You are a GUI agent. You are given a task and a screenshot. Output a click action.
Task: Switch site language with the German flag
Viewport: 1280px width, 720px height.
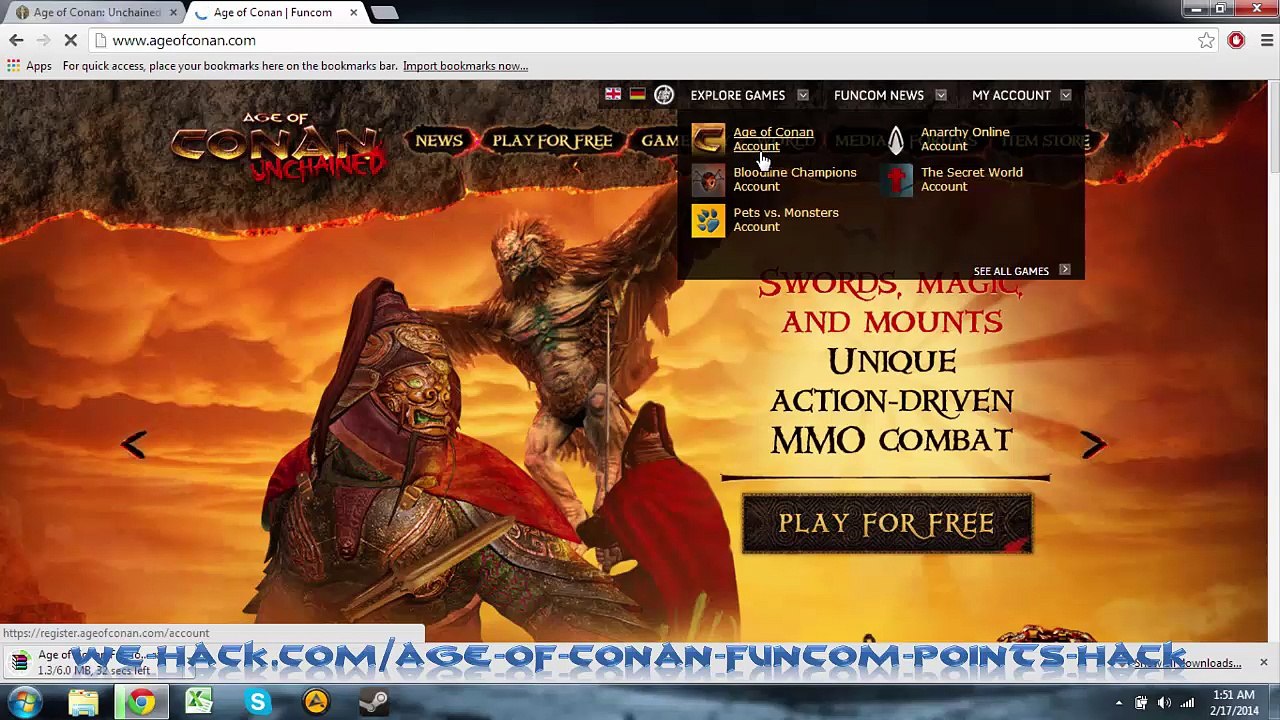click(637, 94)
